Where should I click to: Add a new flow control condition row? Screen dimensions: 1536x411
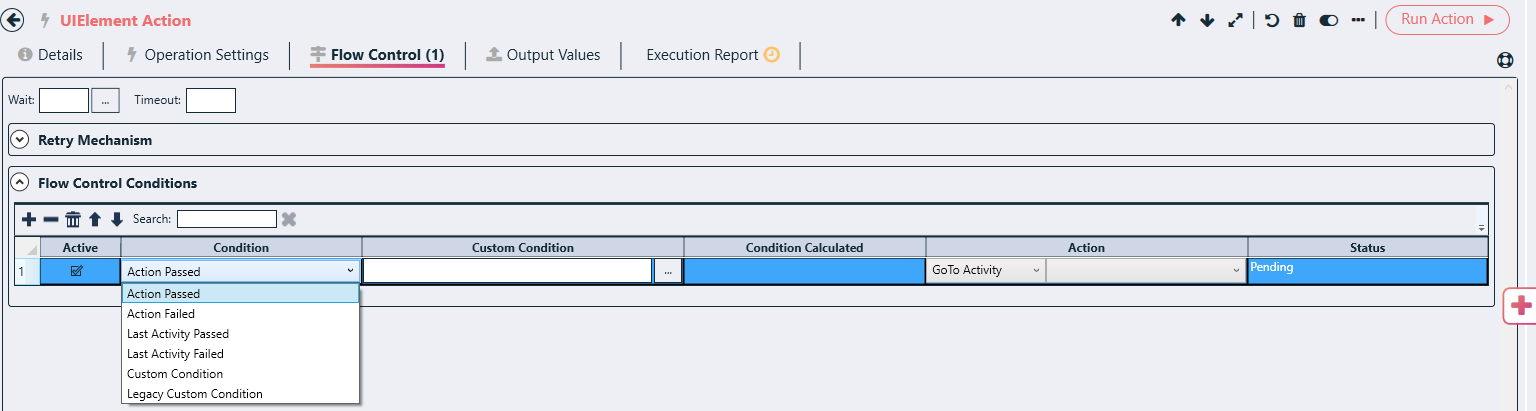(29, 219)
